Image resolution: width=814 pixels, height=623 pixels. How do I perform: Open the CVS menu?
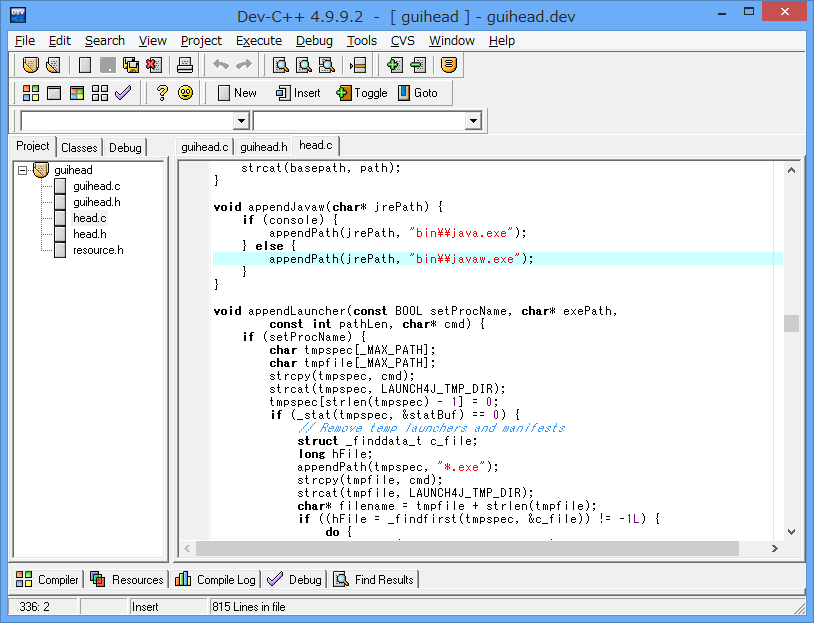coord(403,40)
